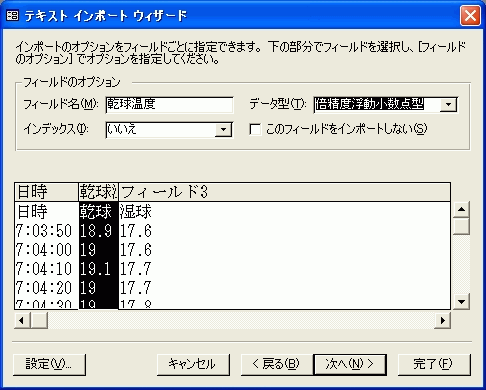Finish import with 完了(F) button
This screenshot has width=486, height=390.
(434, 364)
